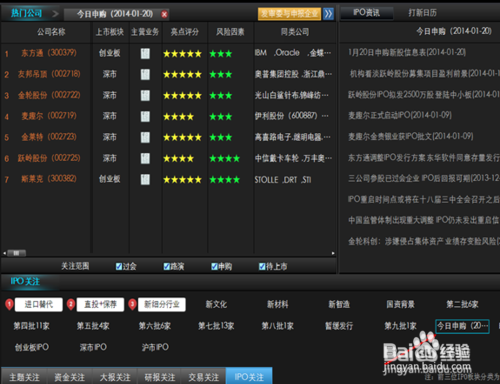The image size is (500, 384).
Task: Open main business document for 东方通
Action: (145, 53)
